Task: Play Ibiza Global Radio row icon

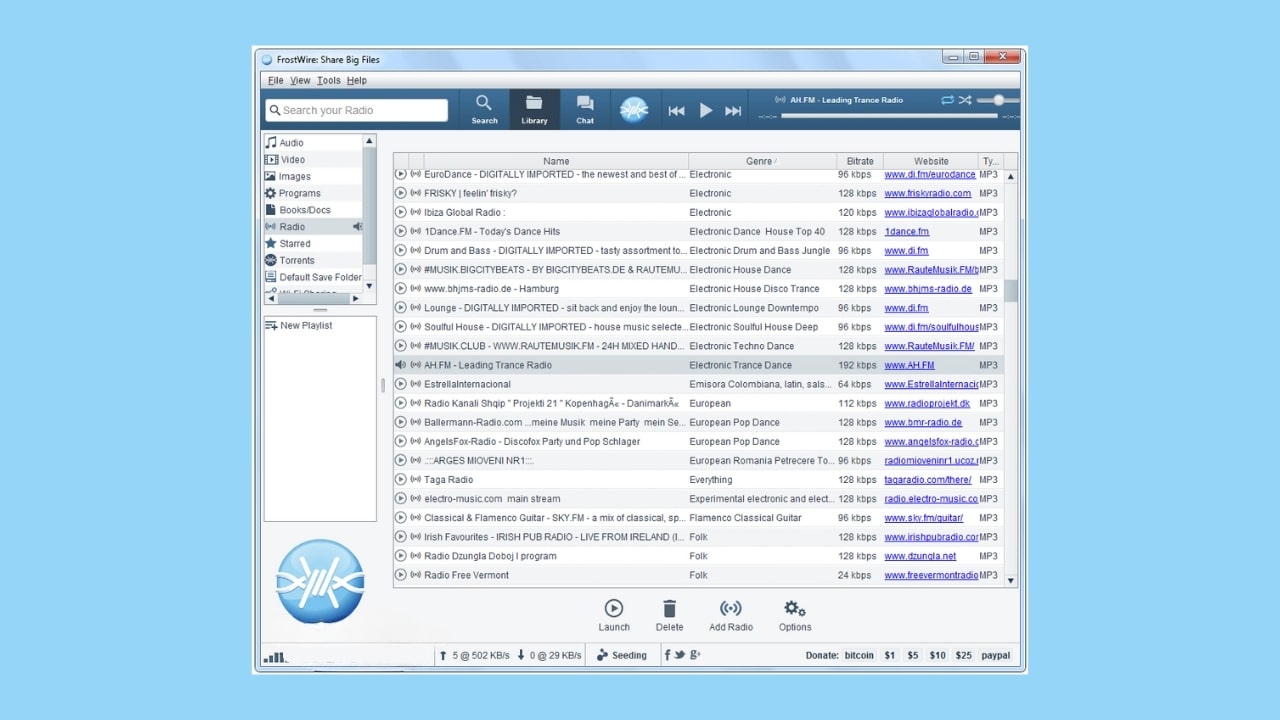Action: [x=401, y=212]
